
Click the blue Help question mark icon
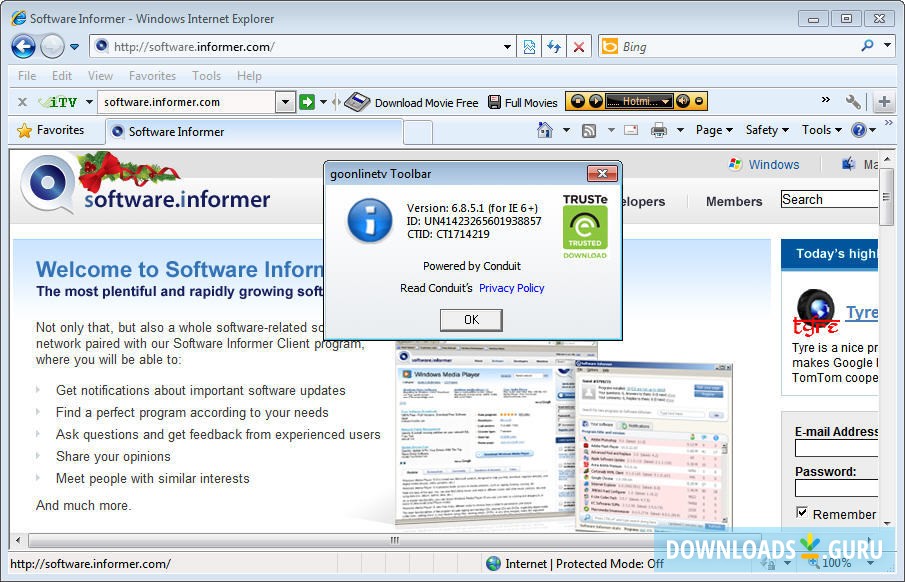click(859, 130)
